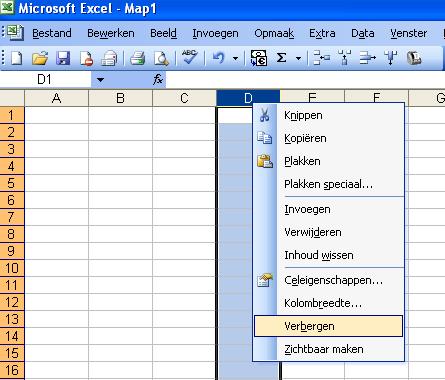The width and height of the screenshot is (445, 380).
Task: Click the fx insert function button
Action: pyautogui.click(x=158, y=80)
